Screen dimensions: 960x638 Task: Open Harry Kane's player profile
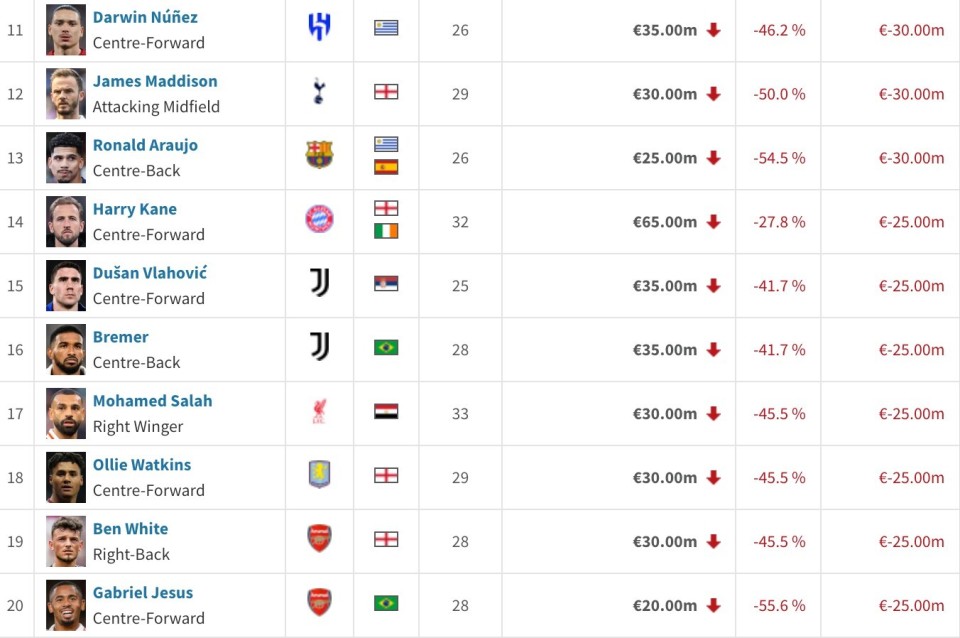(x=135, y=209)
